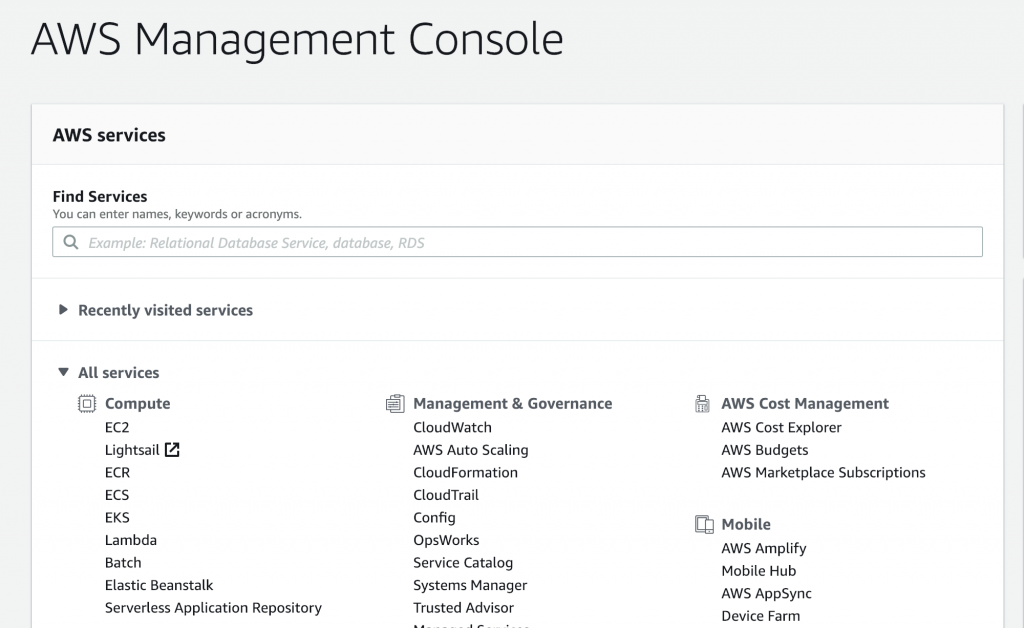
Task: Click the Mobile category devices icon
Action: [704, 524]
